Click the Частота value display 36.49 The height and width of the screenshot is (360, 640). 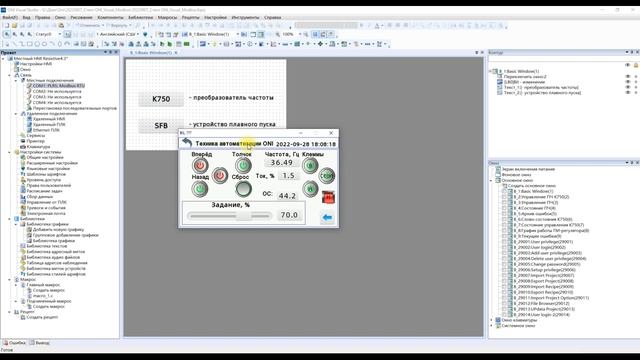[282, 162]
